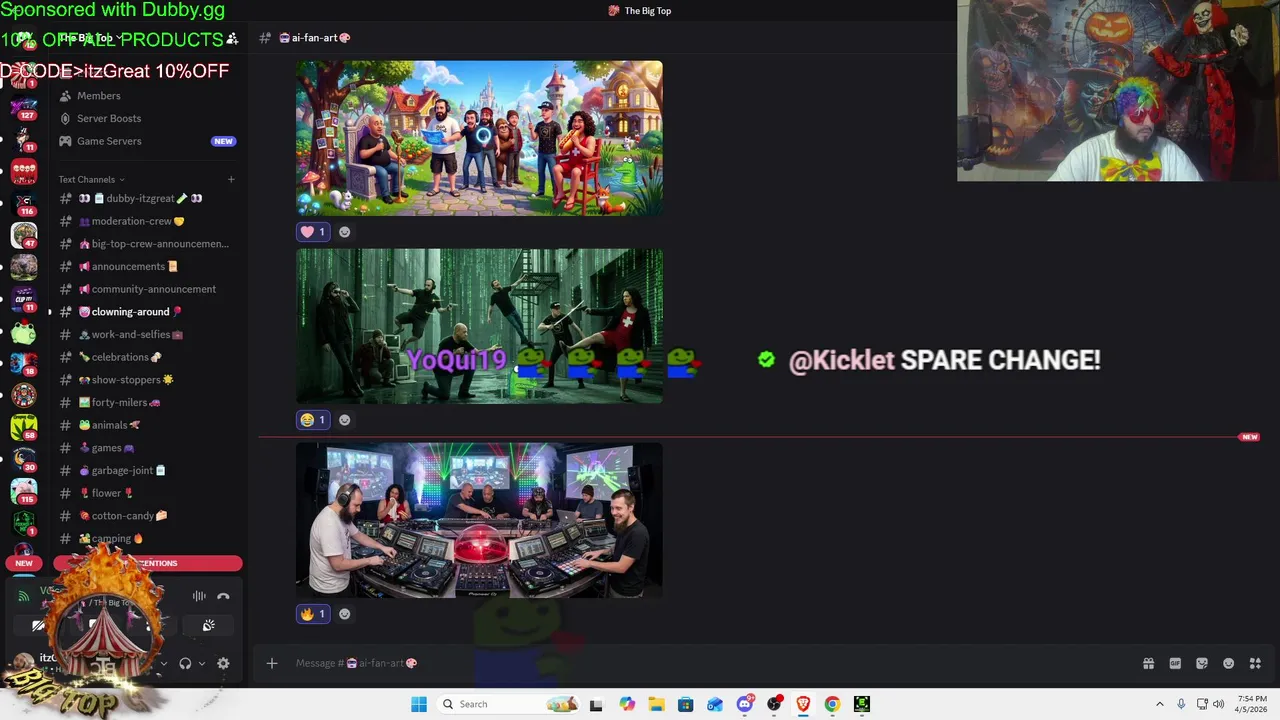The height and width of the screenshot is (720, 1280).
Task: Add reaction to the matrix image
Action: pos(344,420)
